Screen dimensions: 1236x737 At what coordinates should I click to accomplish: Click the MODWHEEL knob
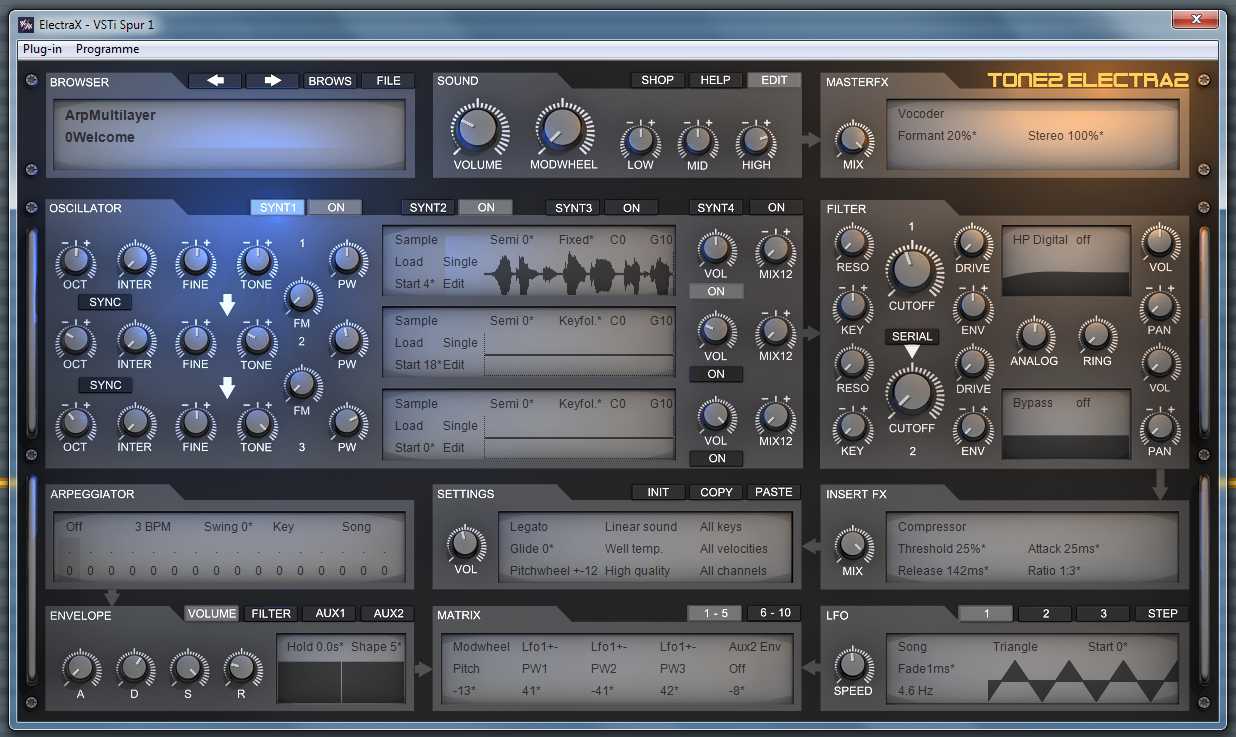[x=563, y=130]
